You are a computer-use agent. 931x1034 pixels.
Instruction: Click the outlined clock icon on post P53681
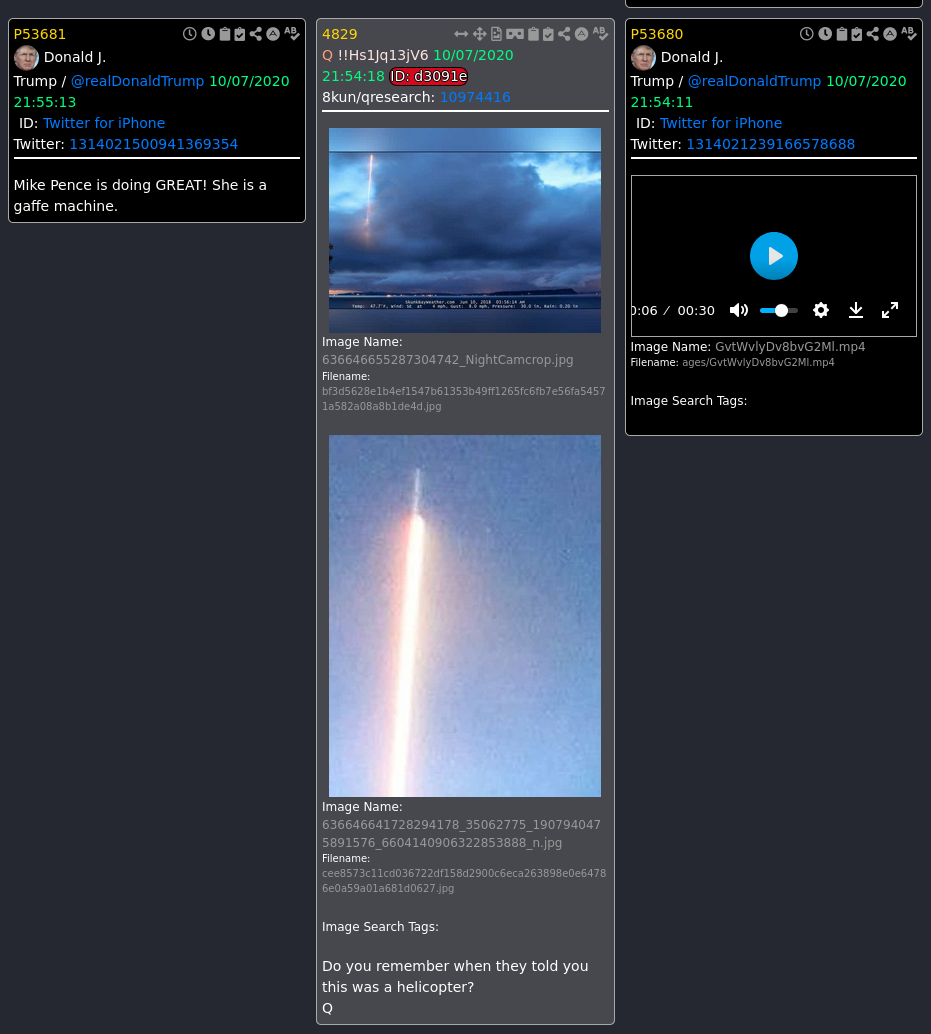coord(190,34)
